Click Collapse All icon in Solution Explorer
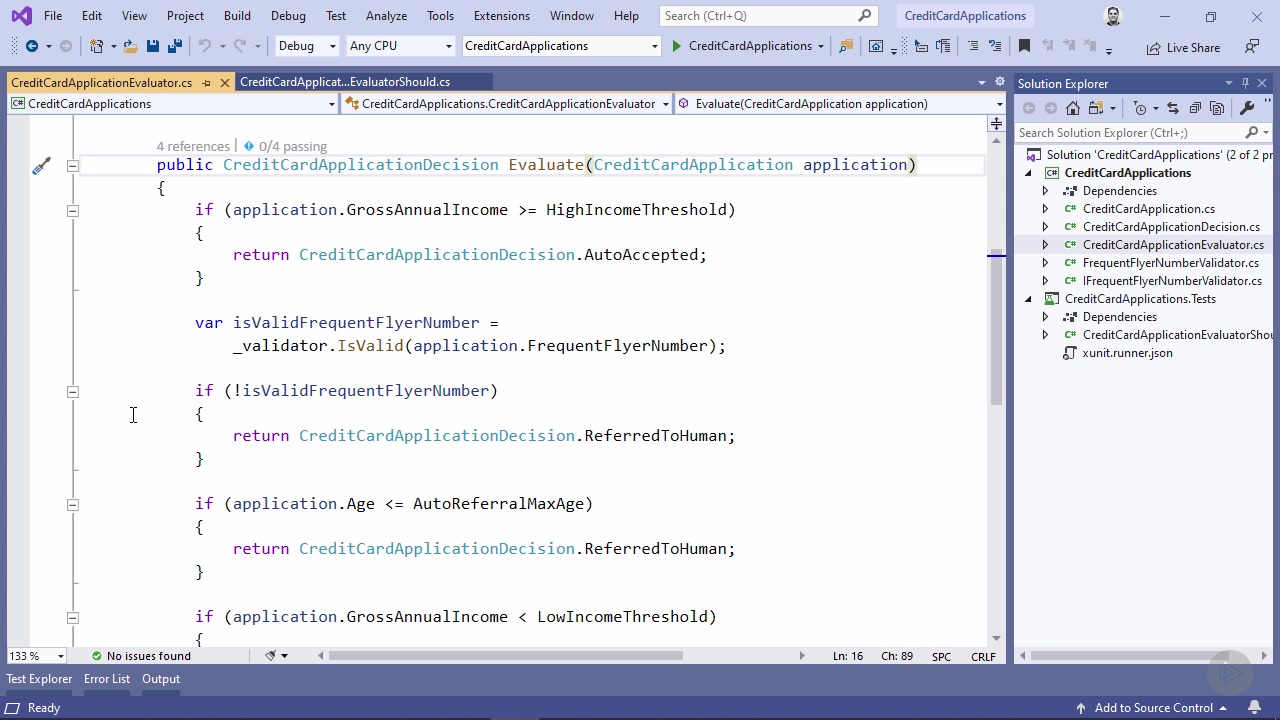Screen dimensions: 1280x720 coord(1195,108)
